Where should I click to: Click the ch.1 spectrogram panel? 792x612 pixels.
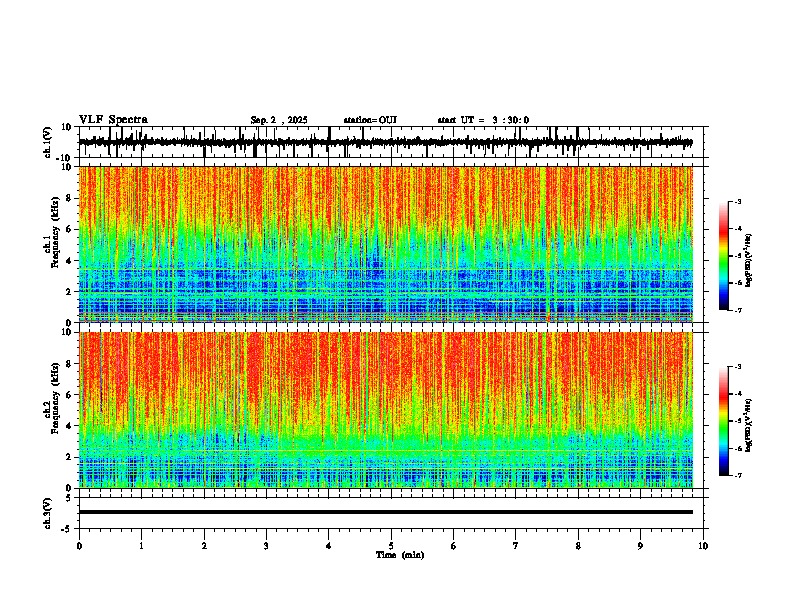[386, 244]
